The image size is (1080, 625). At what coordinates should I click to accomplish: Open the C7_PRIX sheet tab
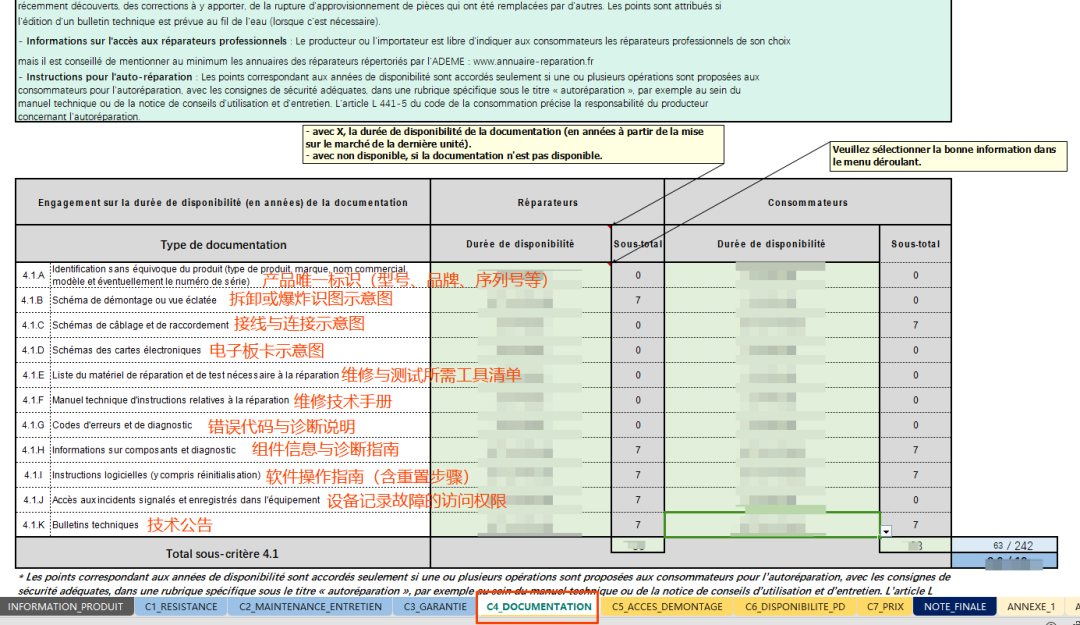pos(884,606)
